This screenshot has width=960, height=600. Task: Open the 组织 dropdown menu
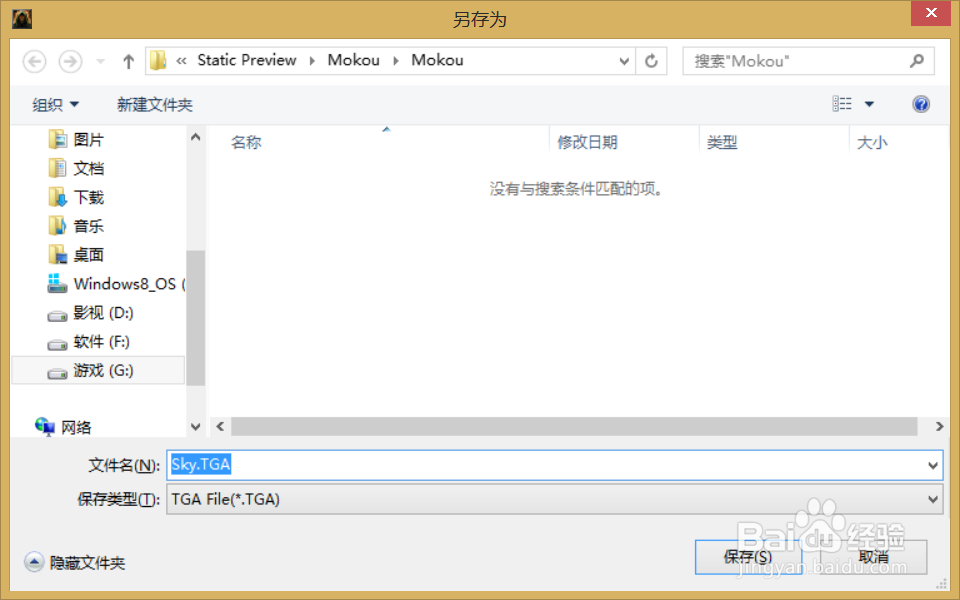point(56,103)
